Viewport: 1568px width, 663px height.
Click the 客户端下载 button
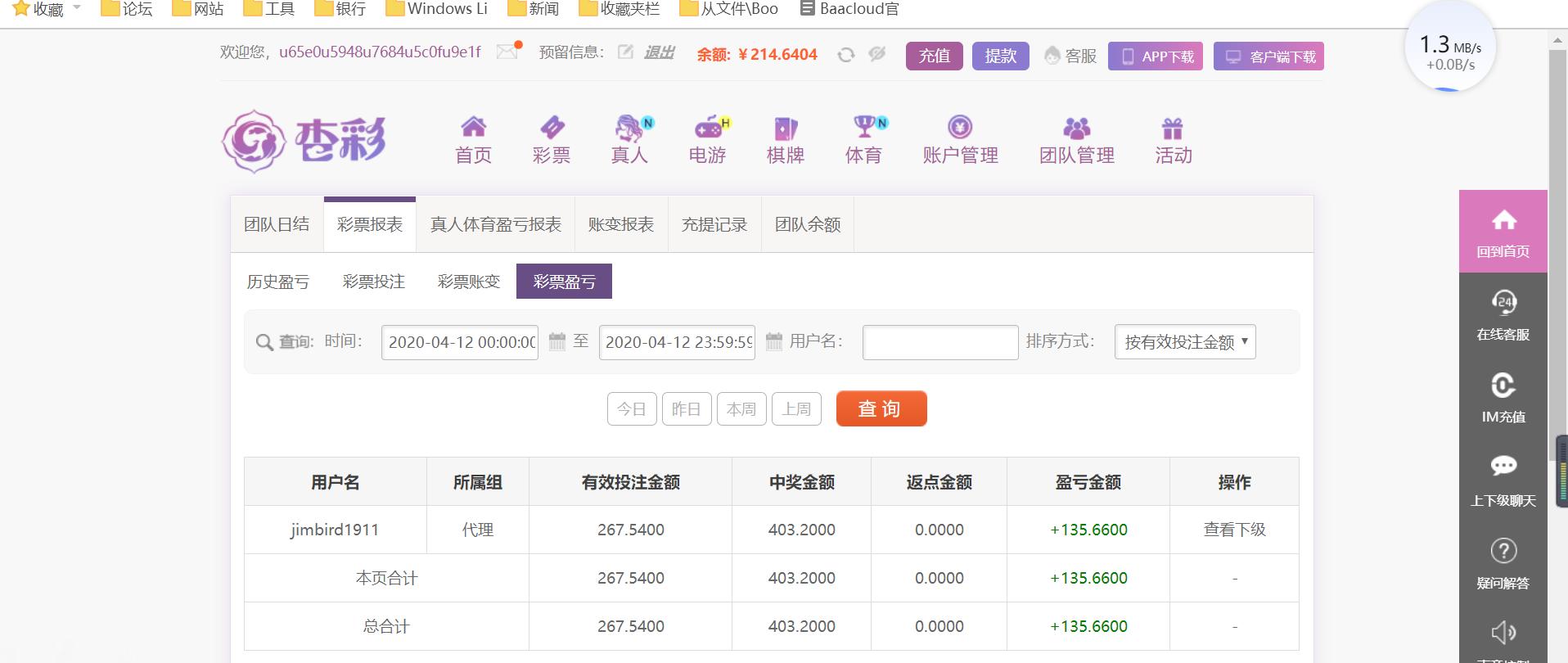[1268, 56]
